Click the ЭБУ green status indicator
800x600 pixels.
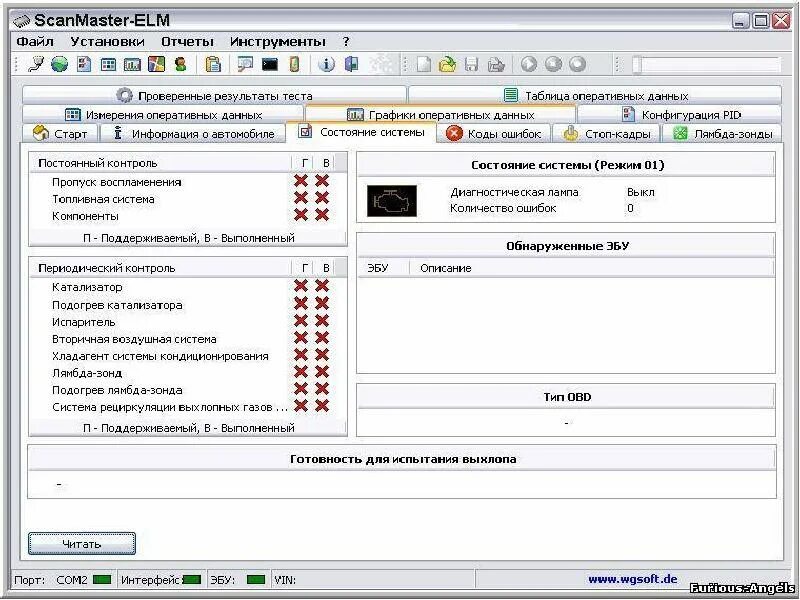click(256, 580)
